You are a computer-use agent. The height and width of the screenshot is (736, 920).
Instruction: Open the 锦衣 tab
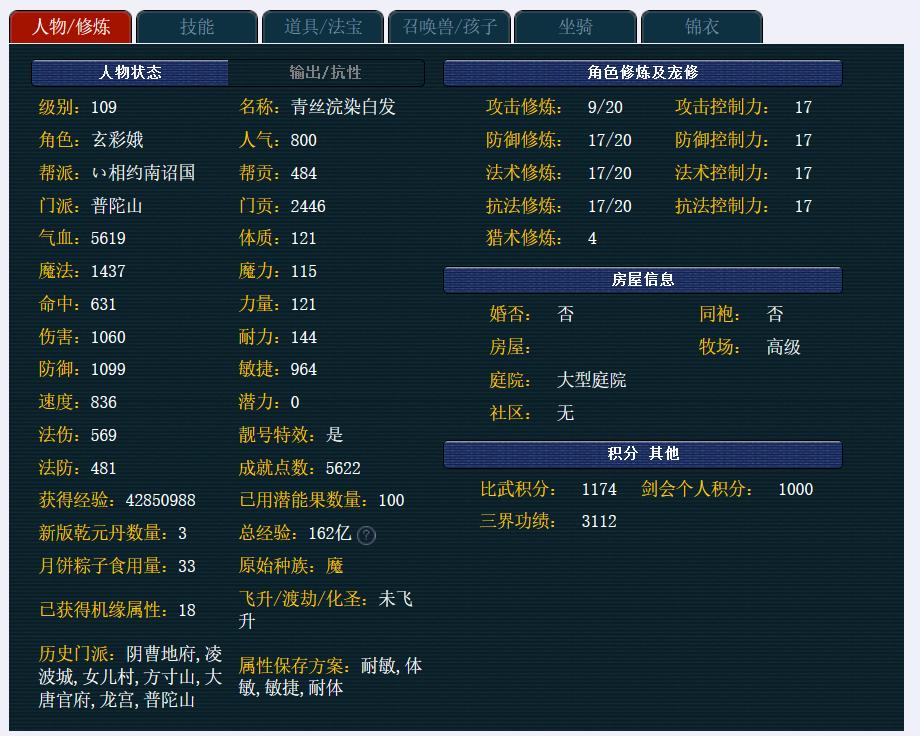coord(702,27)
